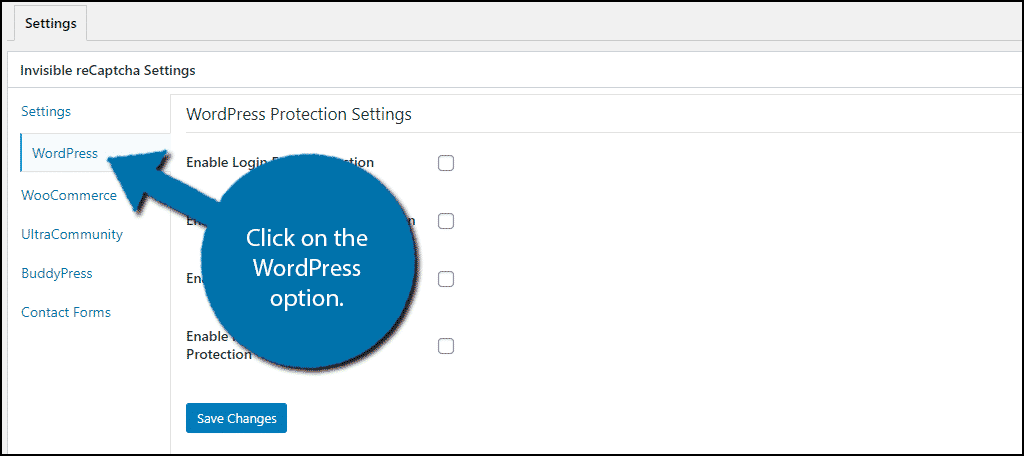
Task: Click the Invisible reCaptcha Settings panel title
Action: (x=108, y=70)
